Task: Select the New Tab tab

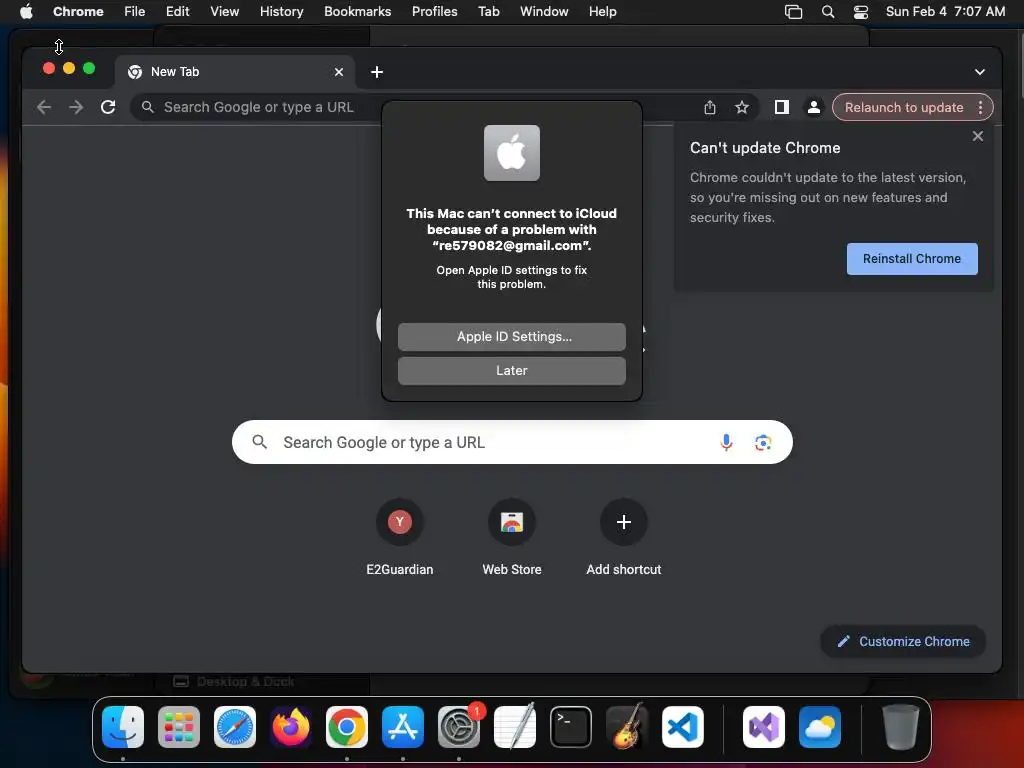Action: (x=234, y=72)
